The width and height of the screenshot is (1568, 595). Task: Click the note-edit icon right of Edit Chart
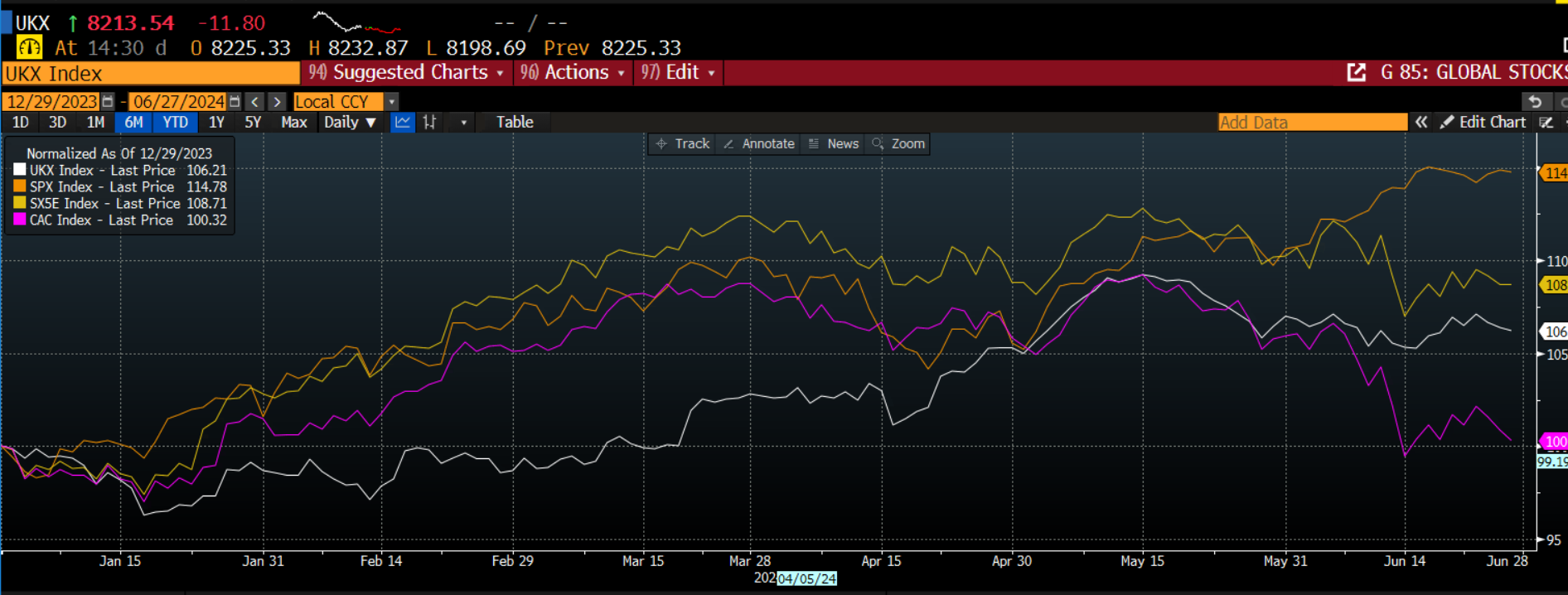1546,122
